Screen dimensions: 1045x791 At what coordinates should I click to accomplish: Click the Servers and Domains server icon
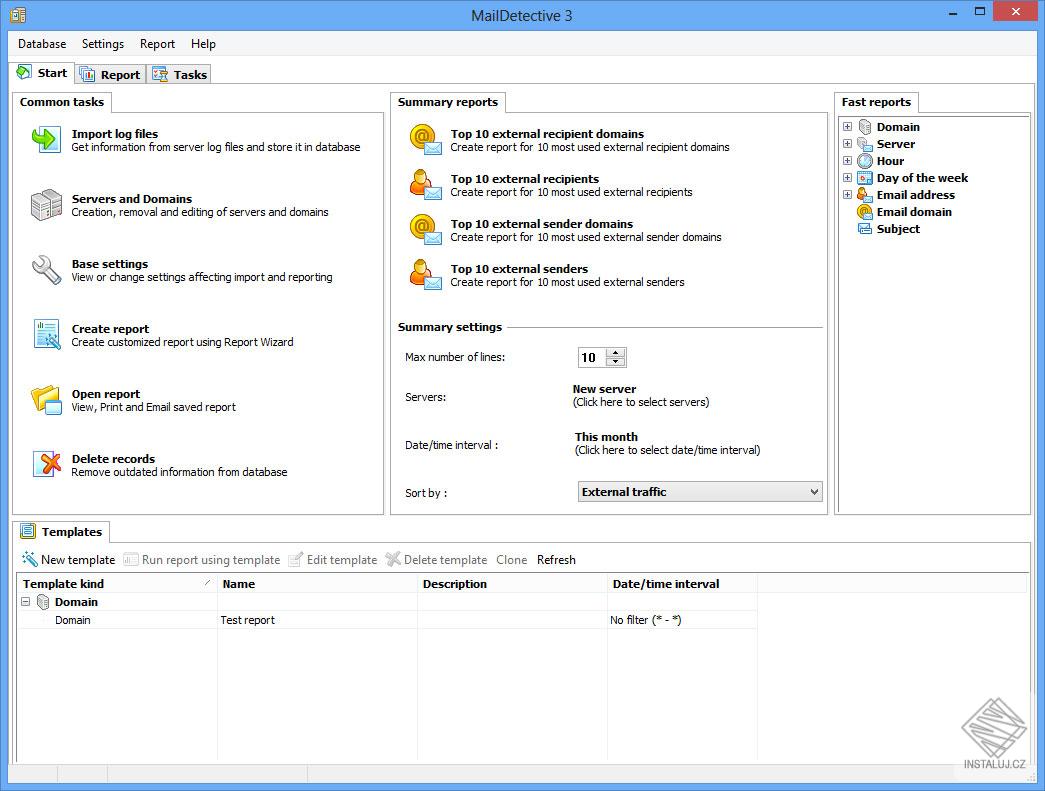(46, 205)
